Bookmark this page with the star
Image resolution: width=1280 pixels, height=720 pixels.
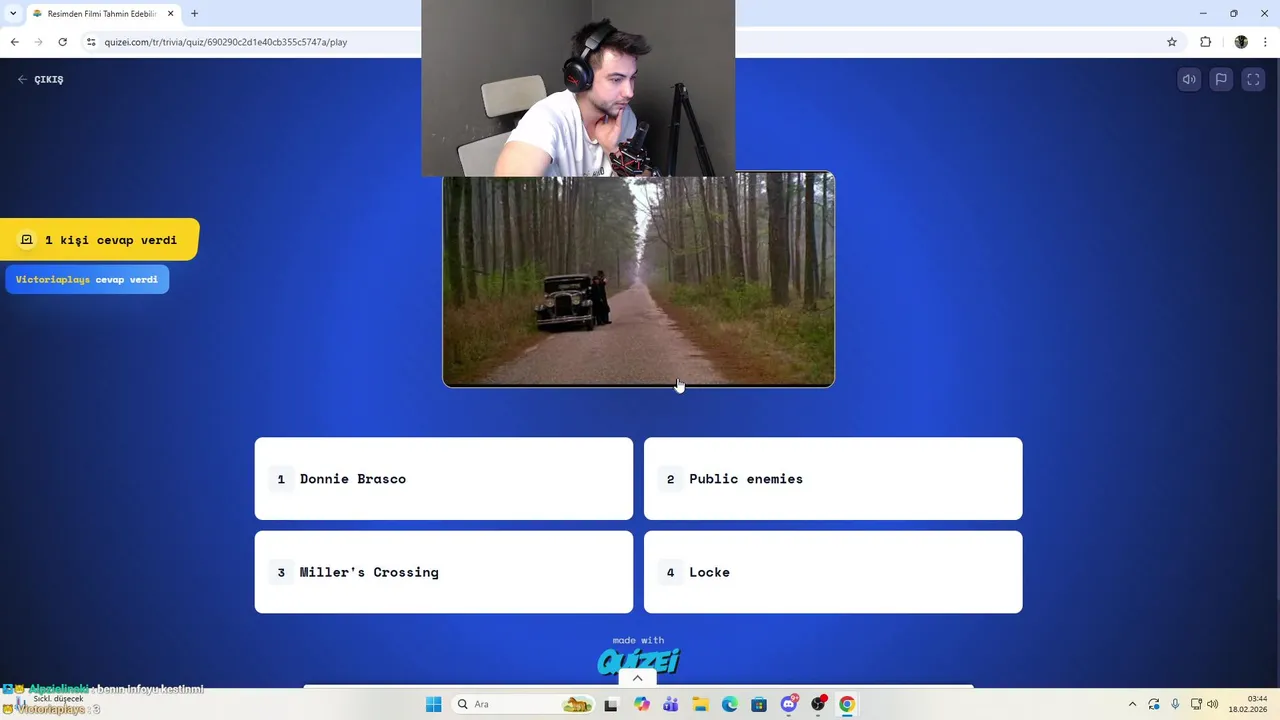coord(1172,42)
